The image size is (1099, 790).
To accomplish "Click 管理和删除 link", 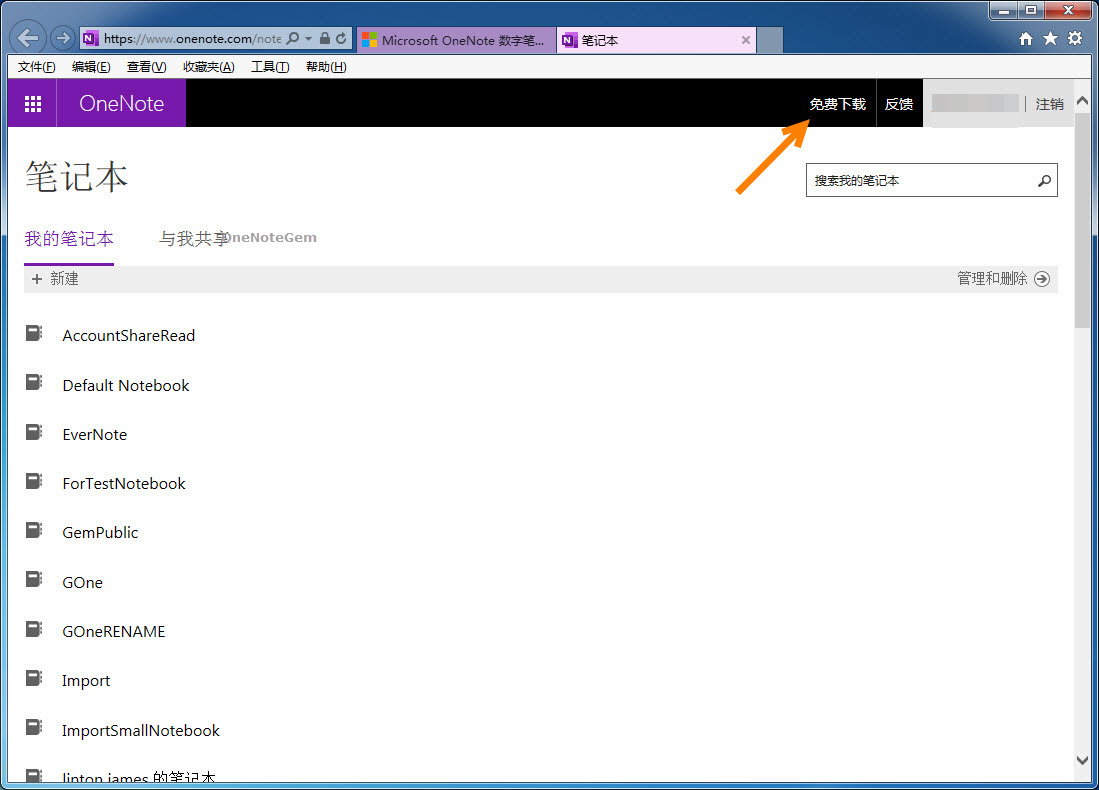I will pos(992,279).
